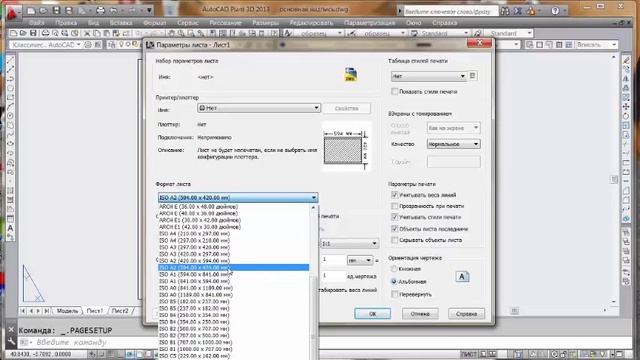Viewport: 640px width, 360px height.
Task: Toggle the Объекты листа последними checkbox
Action: pos(394,229)
